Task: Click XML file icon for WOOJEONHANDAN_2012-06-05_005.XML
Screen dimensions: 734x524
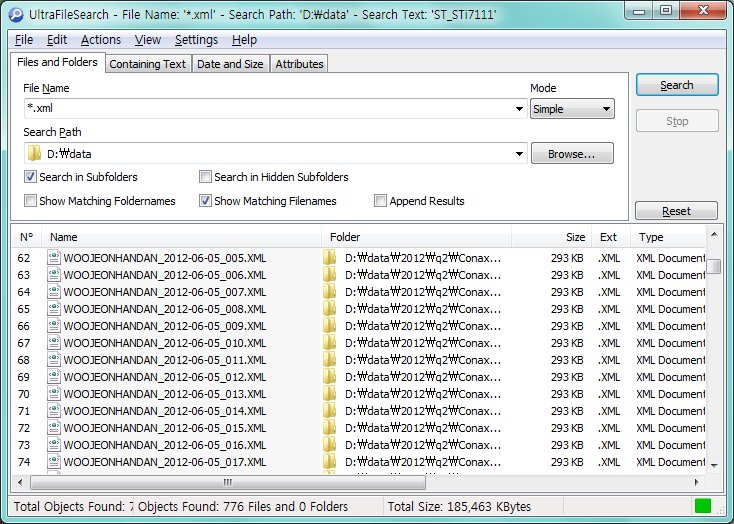Action: coord(54,258)
